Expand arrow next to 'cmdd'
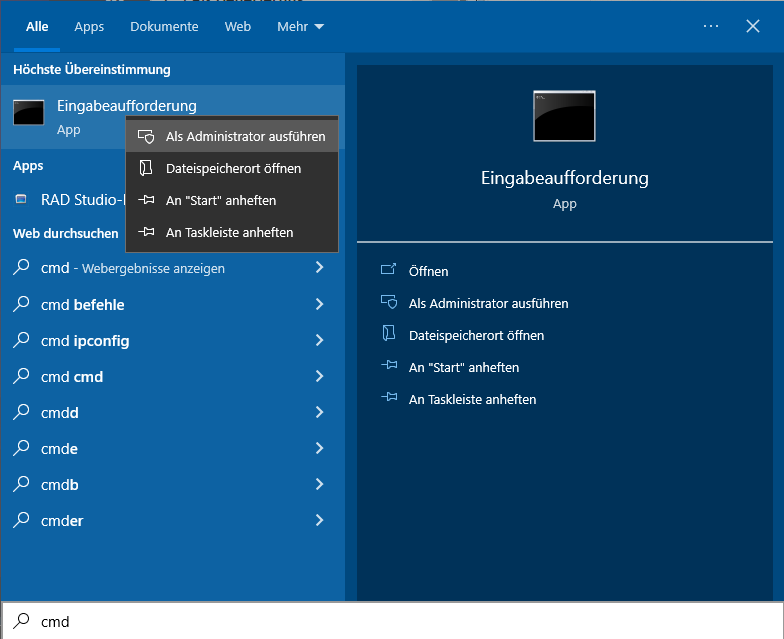Image resolution: width=784 pixels, height=639 pixels. (x=320, y=412)
